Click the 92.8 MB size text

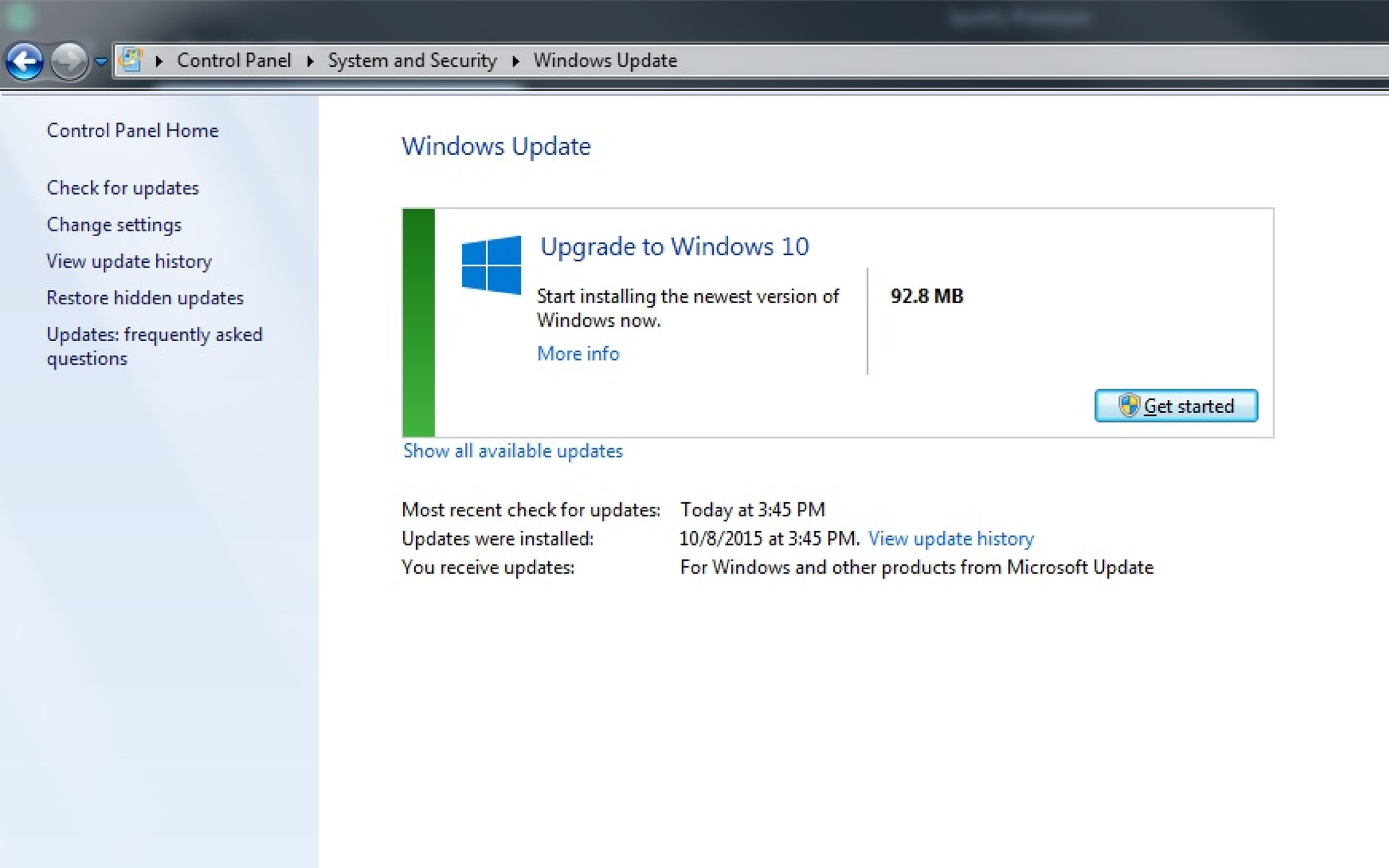click(926, 296)
